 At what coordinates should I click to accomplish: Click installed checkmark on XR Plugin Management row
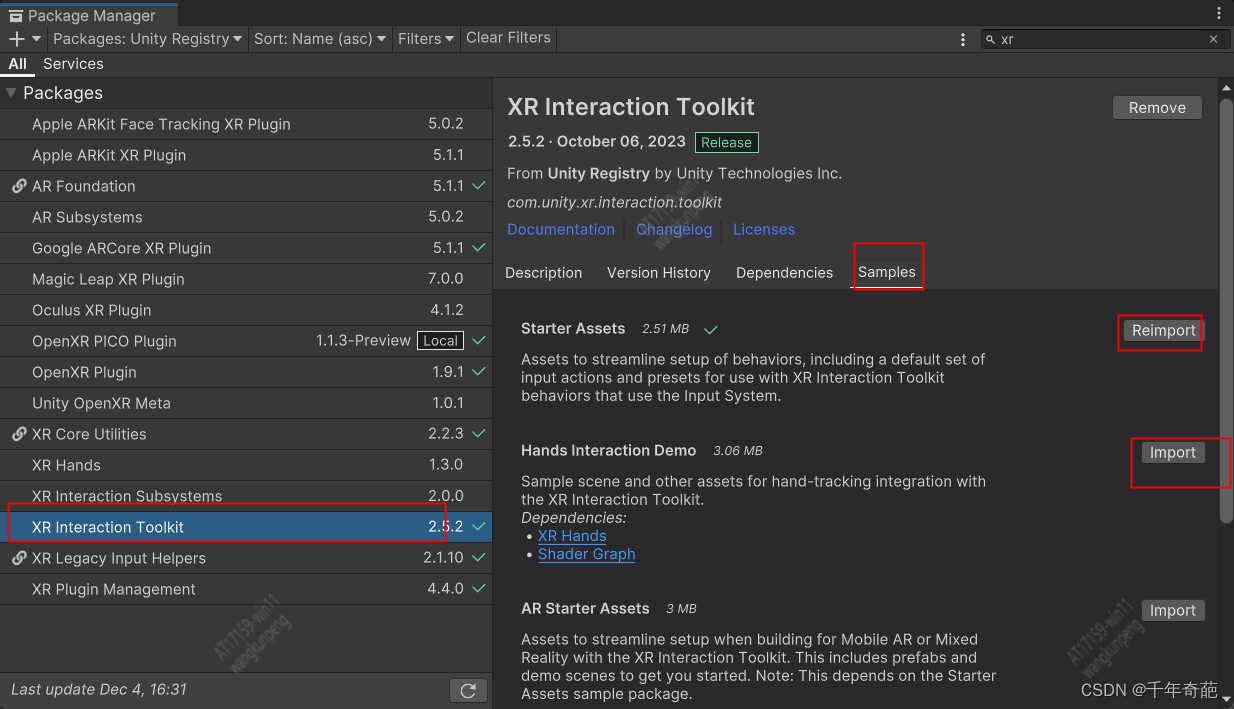click(479, 589)
